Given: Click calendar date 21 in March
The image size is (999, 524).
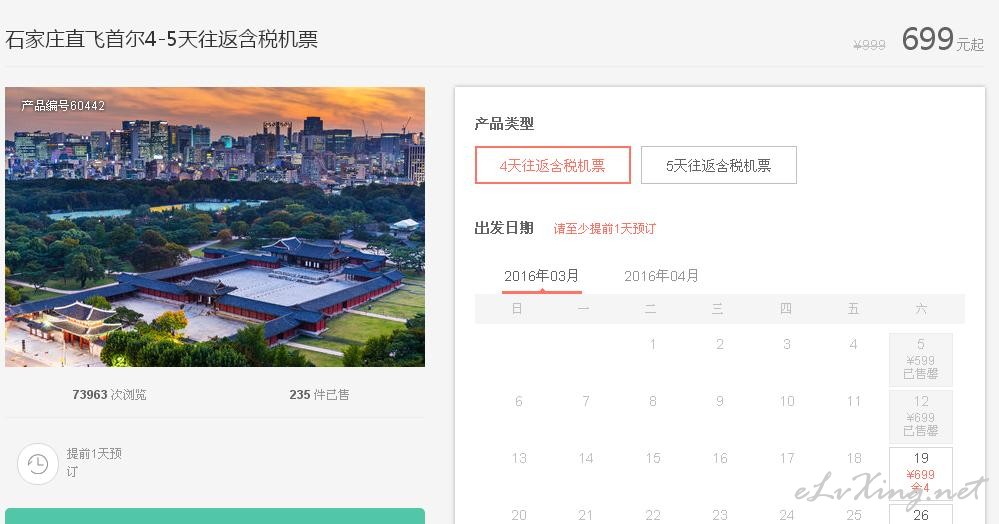Looking at the screenshot, I should click(586, 515).
